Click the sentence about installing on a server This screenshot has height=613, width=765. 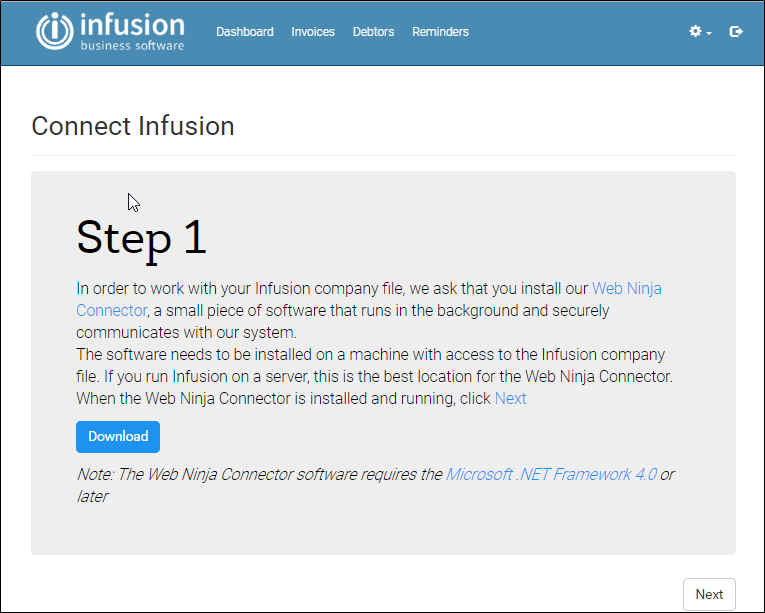tap(375, 376)
